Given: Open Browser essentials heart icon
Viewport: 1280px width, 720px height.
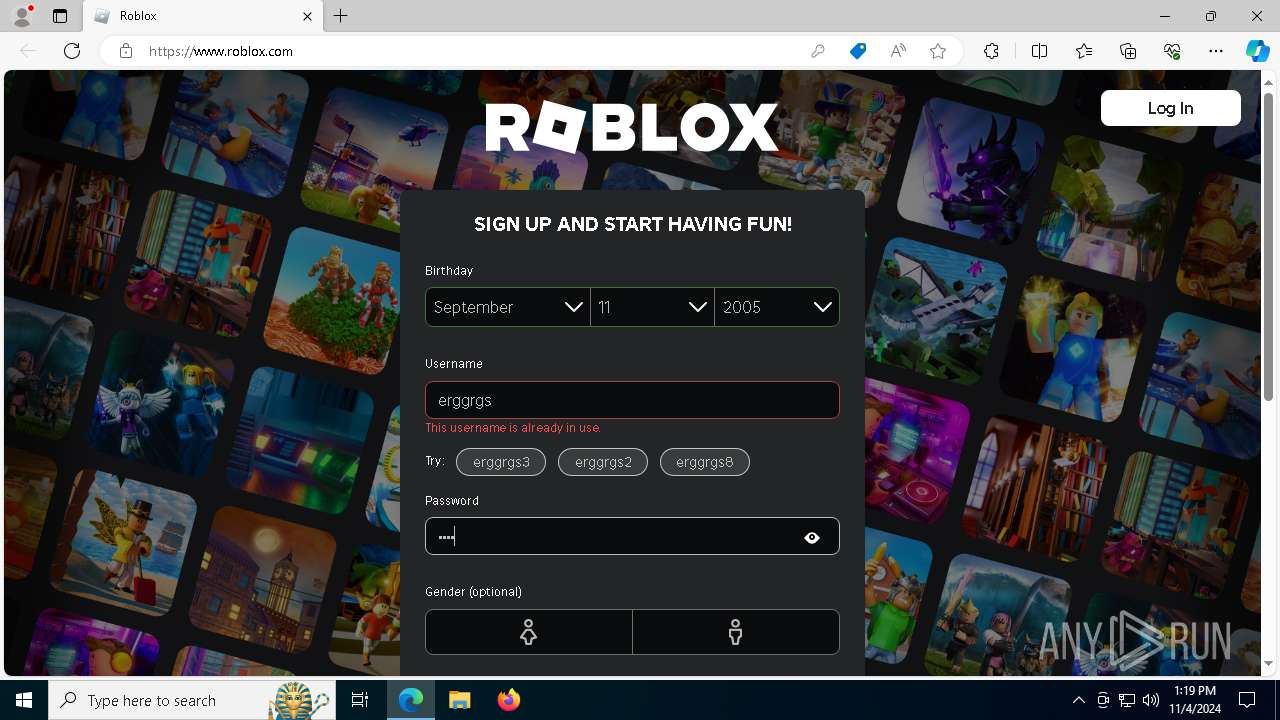Looking at the screenshot, I should point(1172,51).
